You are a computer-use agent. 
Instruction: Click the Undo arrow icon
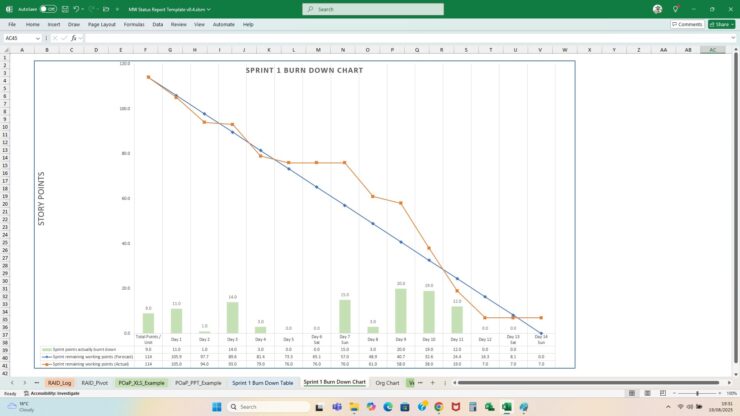(77, 9)
